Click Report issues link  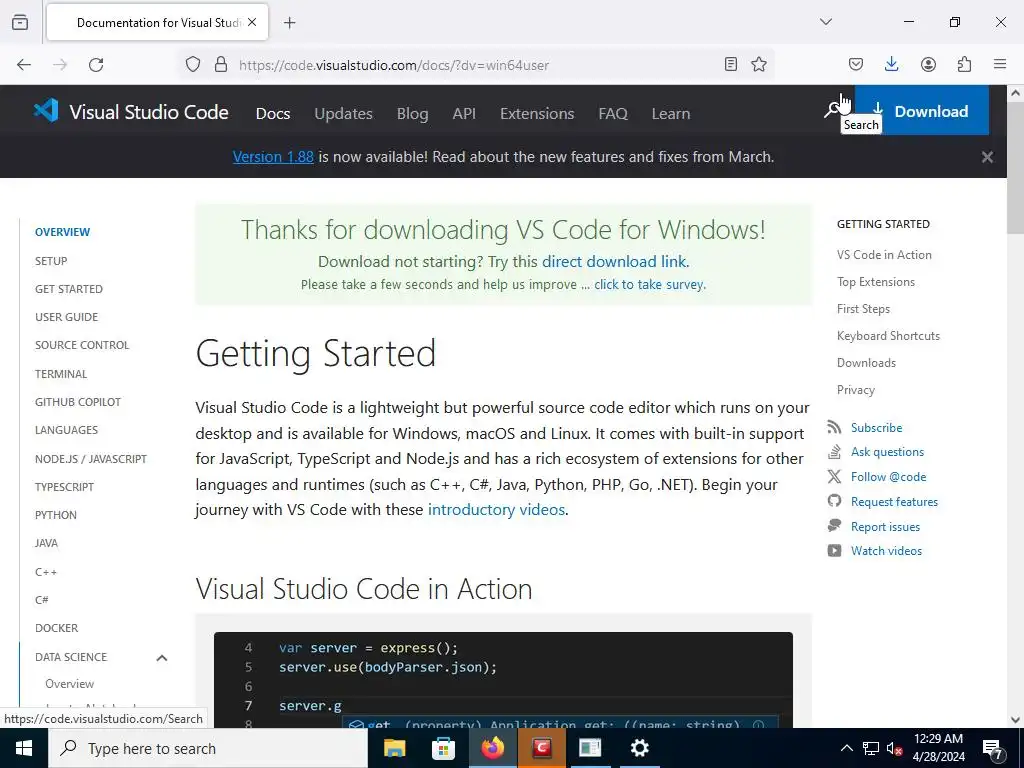click(x=885, y=527)
